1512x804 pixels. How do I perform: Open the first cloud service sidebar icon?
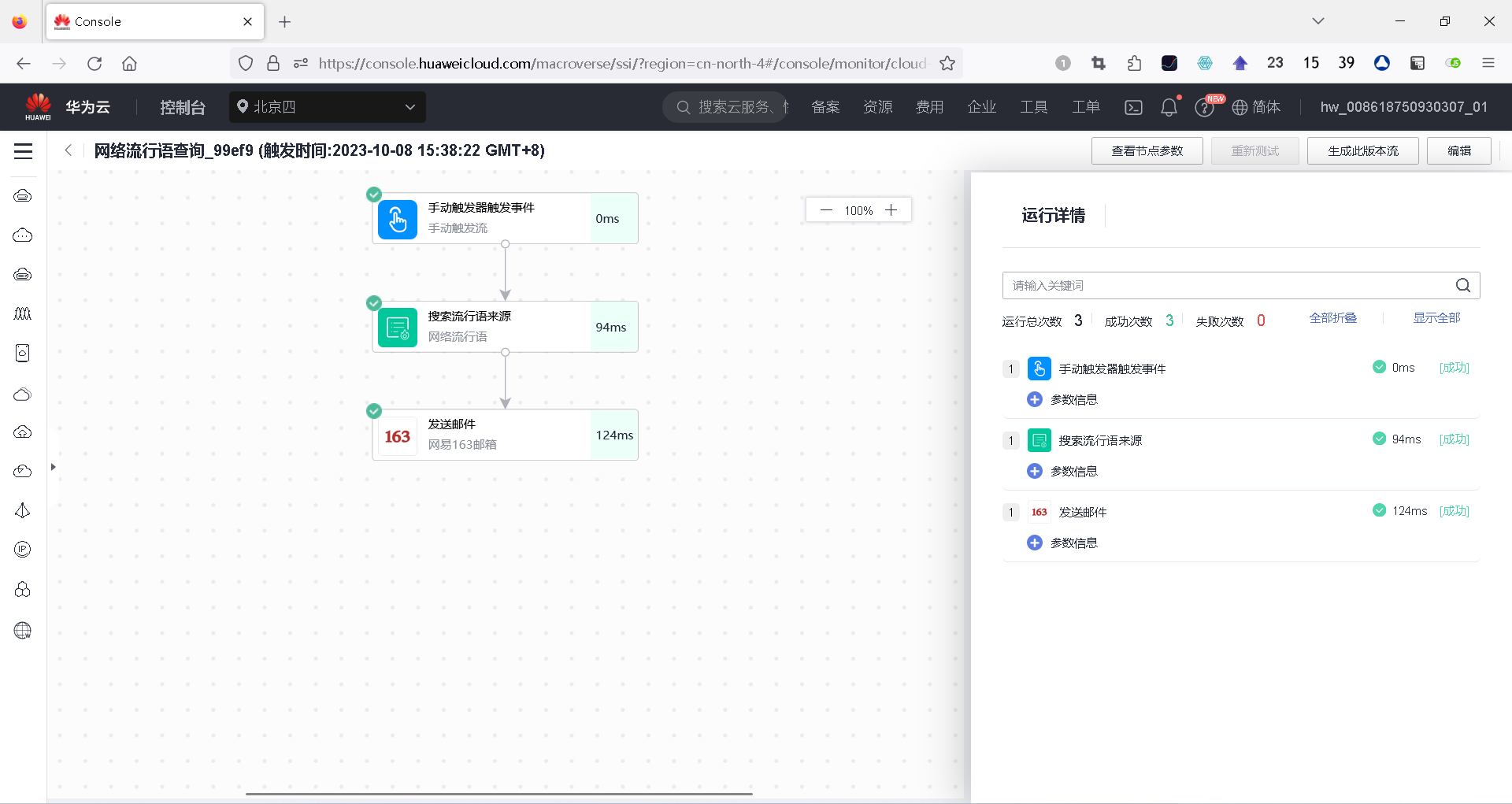click(x=23, y=195)
